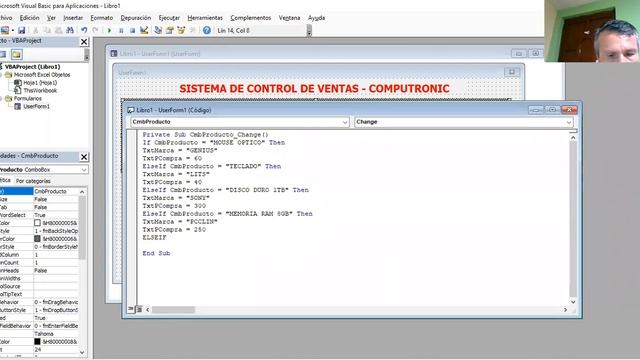The height and width of the screenshot is (360, 640).
Task: Open the Complementos menu
Action: (251, 18)
